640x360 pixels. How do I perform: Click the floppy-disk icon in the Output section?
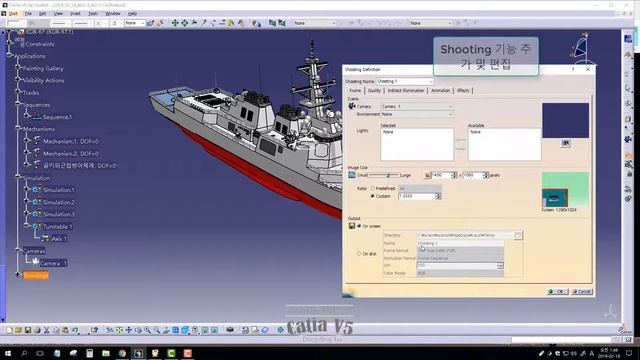tap(352, 226)
